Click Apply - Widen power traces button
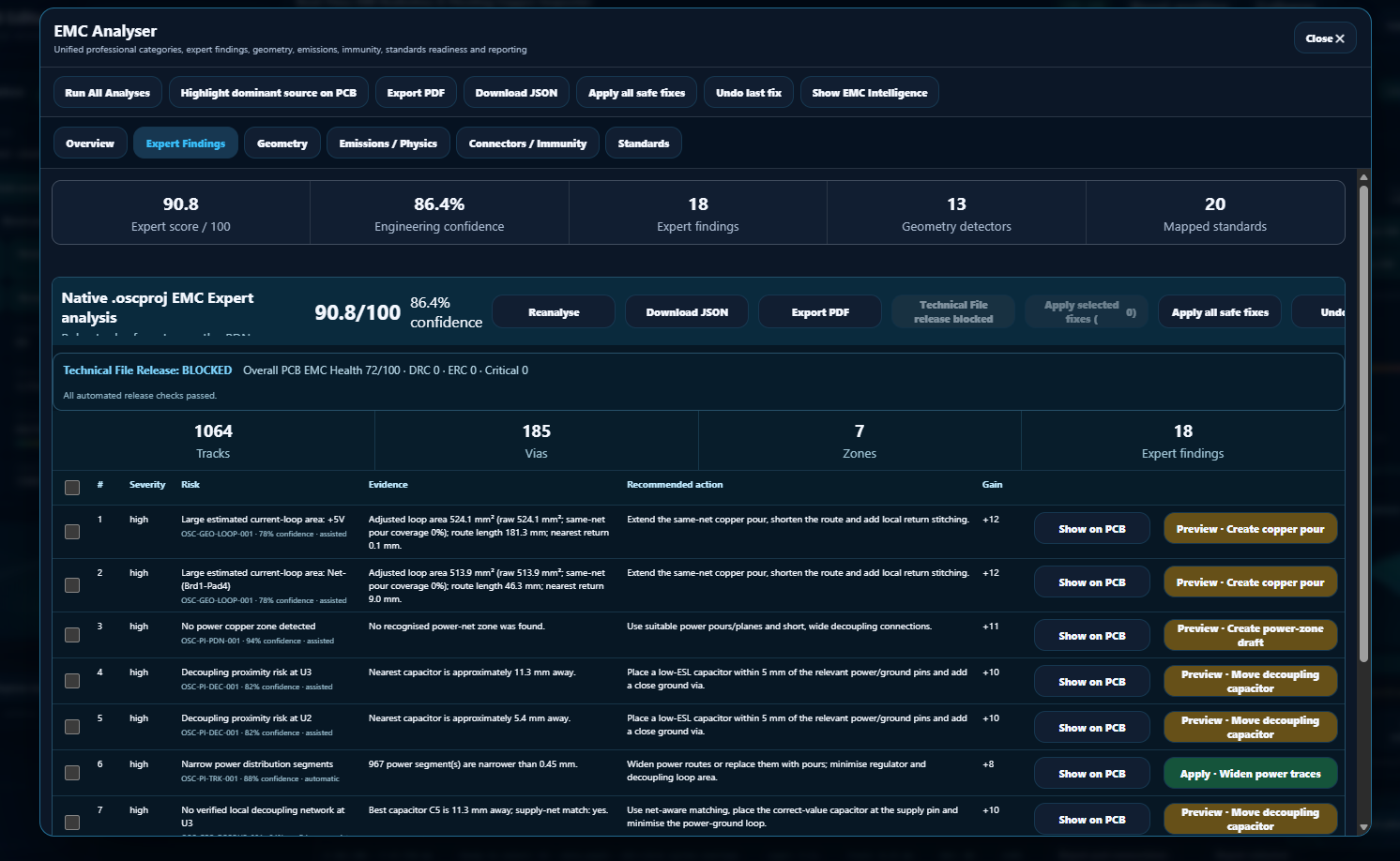This screenshot has height=861, width=1400. [x=1251, y=774]
